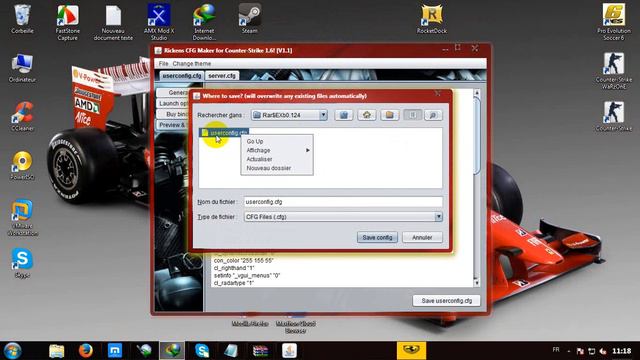Select the userconfig.cfg file in the list
The width and height of the screenshot is (640, 360).
(x=225, y=133)
